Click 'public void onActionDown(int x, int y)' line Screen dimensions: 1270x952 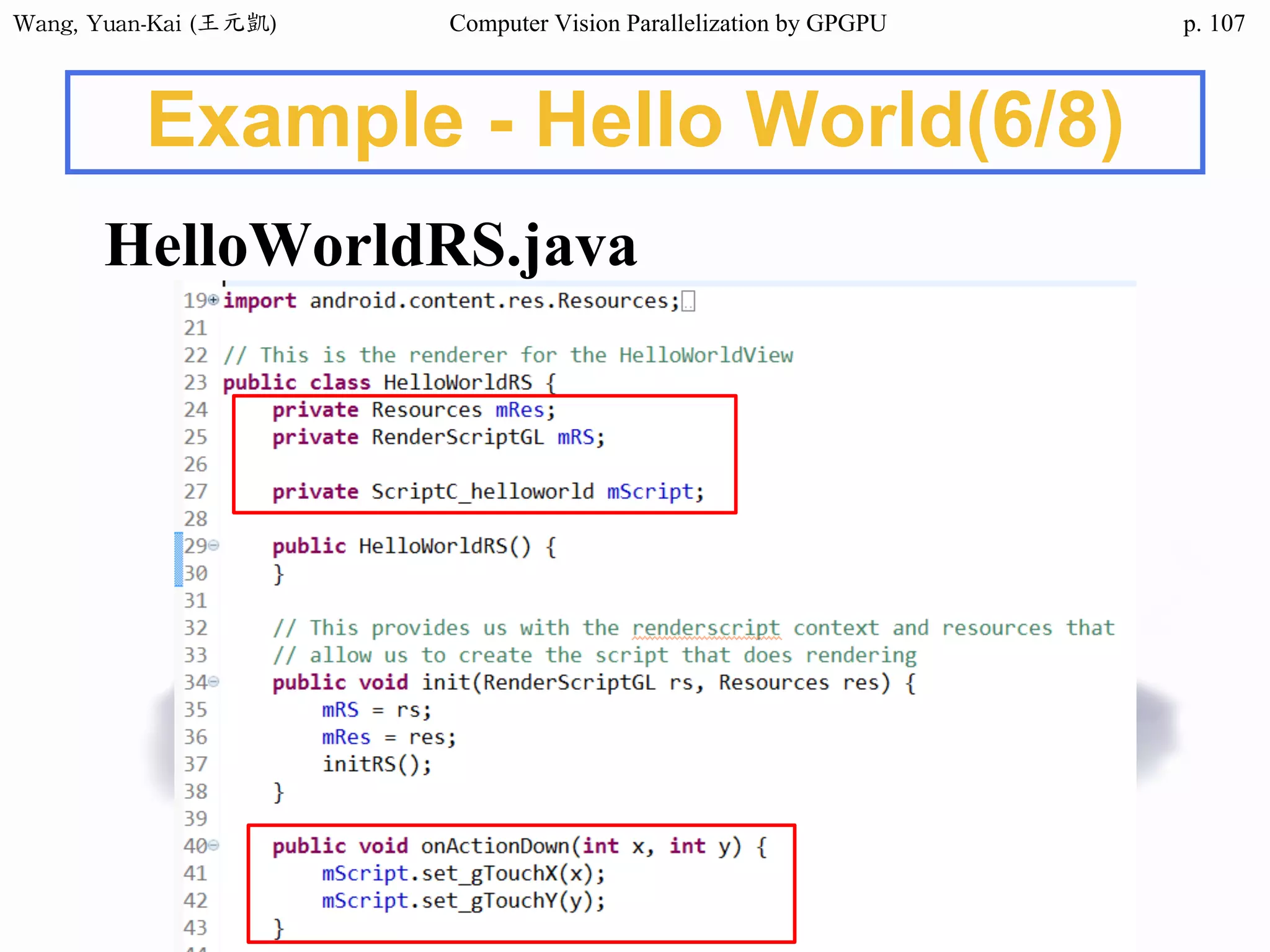pos(520,847)
